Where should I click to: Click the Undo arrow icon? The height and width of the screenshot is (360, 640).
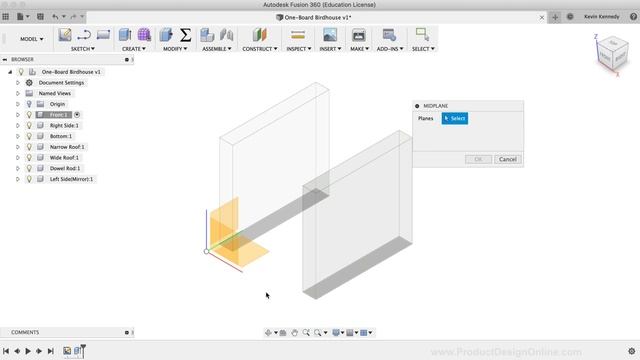pos(55,17)
